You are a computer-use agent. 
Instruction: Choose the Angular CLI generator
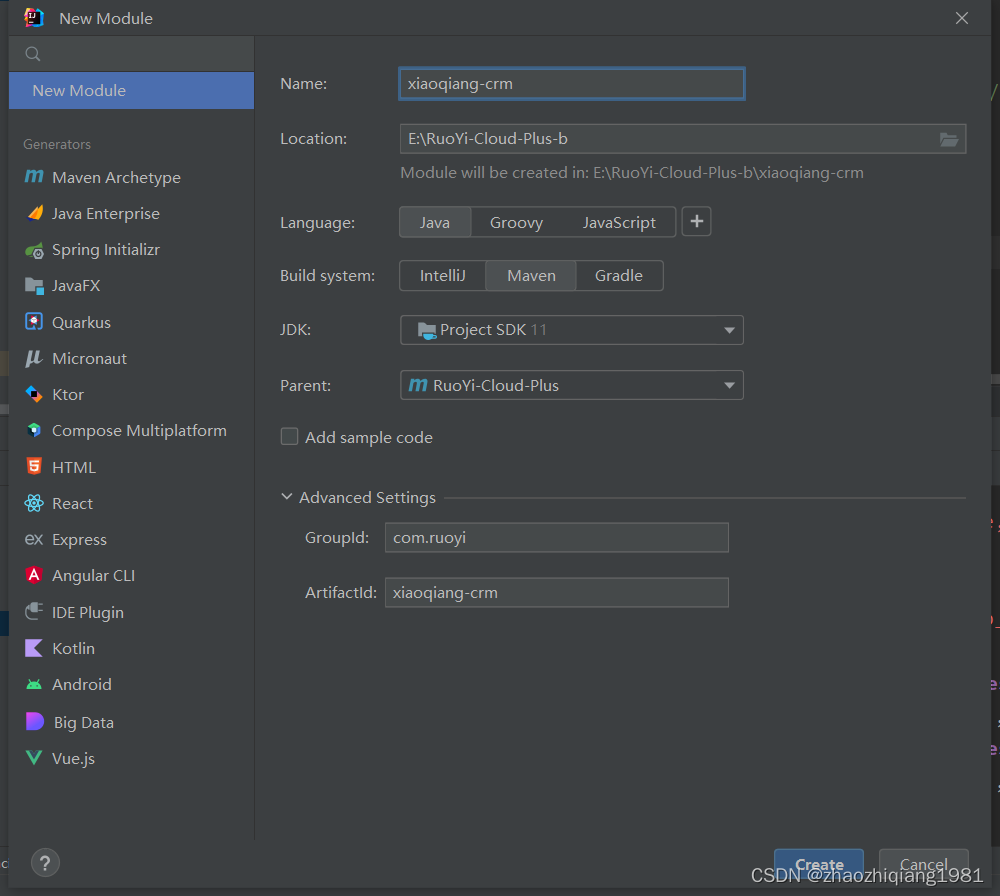[x=93, y=575]
